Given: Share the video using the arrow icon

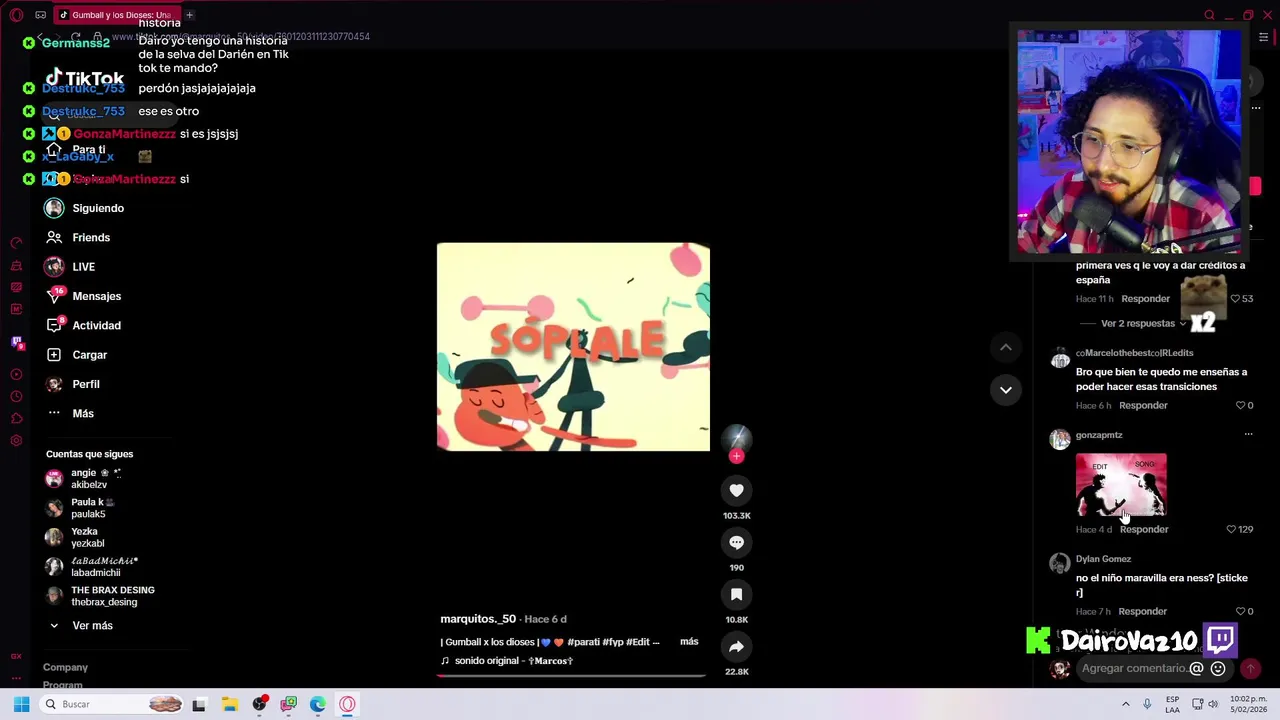Looking at the screenshot, I should (736, 646).
